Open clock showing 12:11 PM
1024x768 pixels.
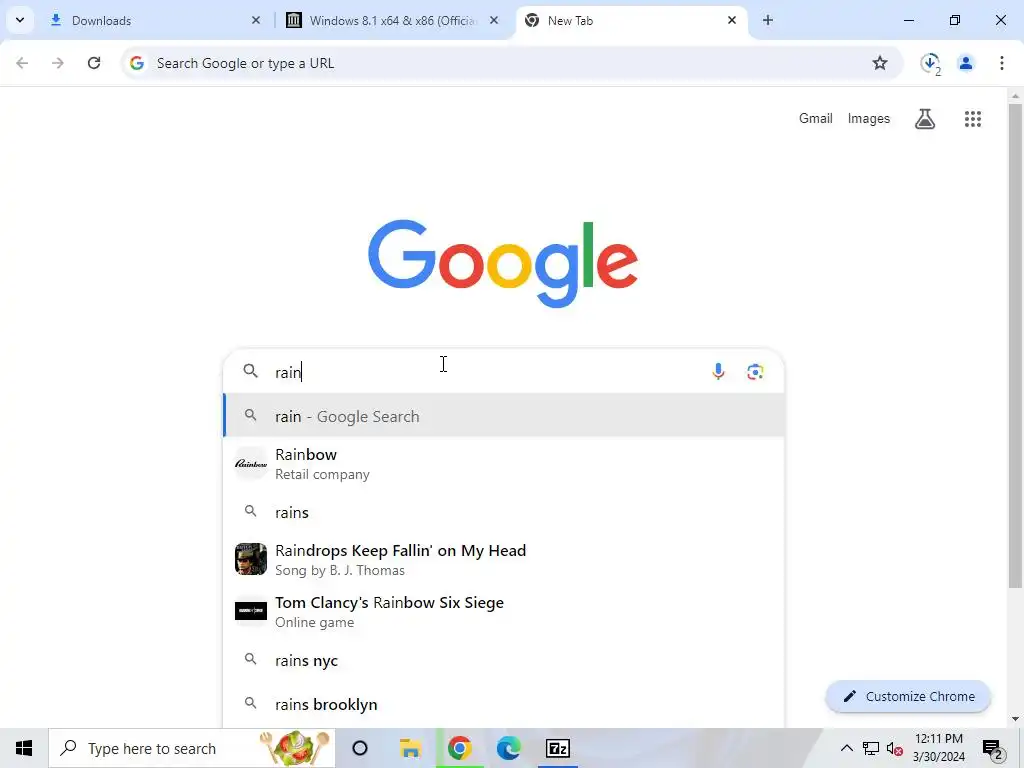click(938, 748)
